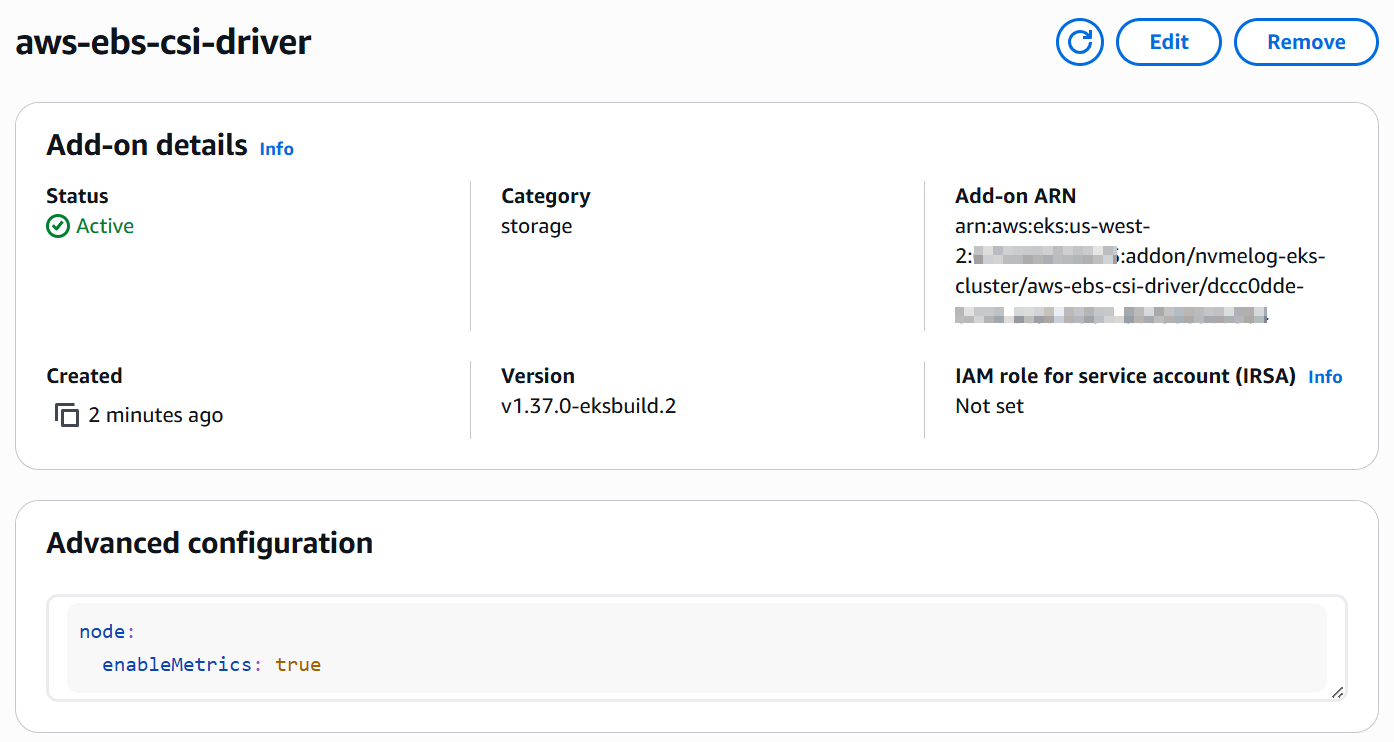This screenshot has width=1394, height=742.
Task: Click the aws-ebs-csi-driver page title
Action: click(x=163, y=42)
